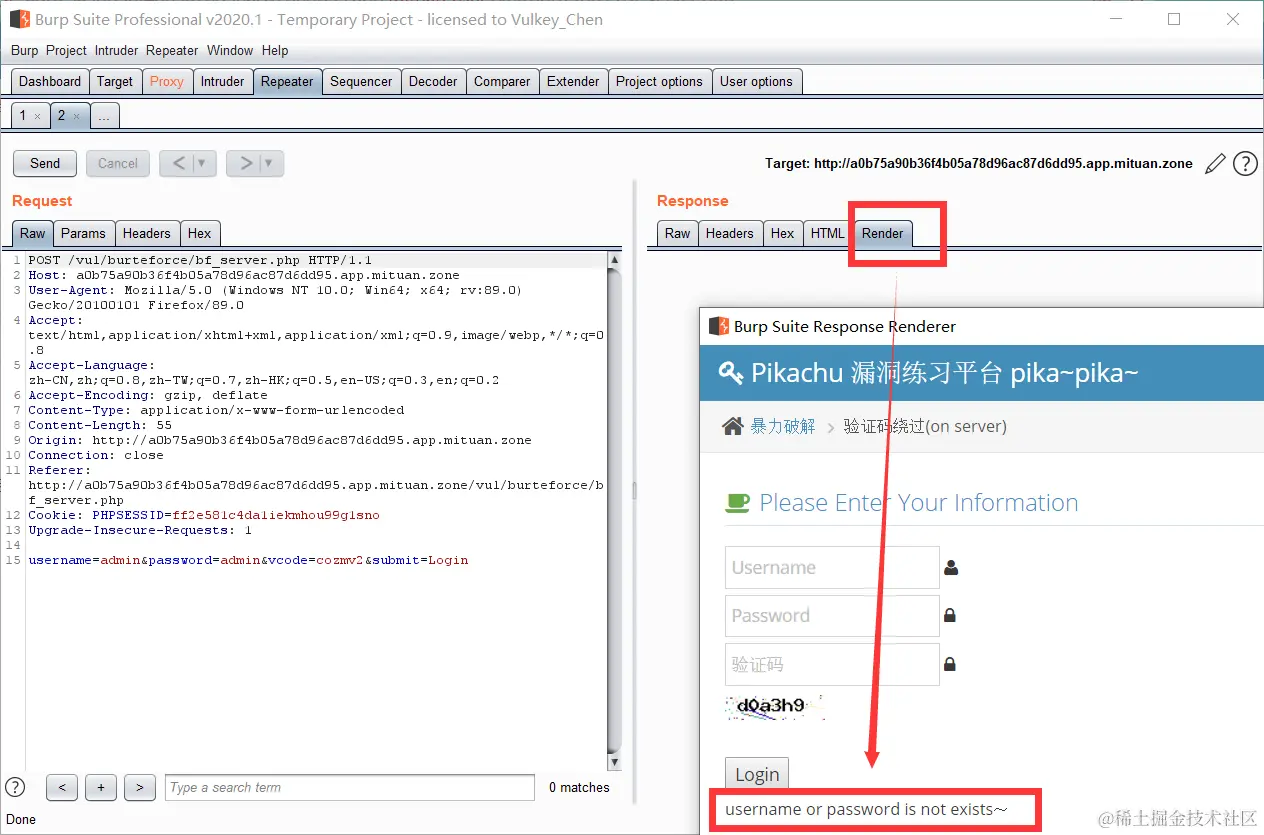
Task: Click the key icon in Pikachu header
Action: point(731,374)
